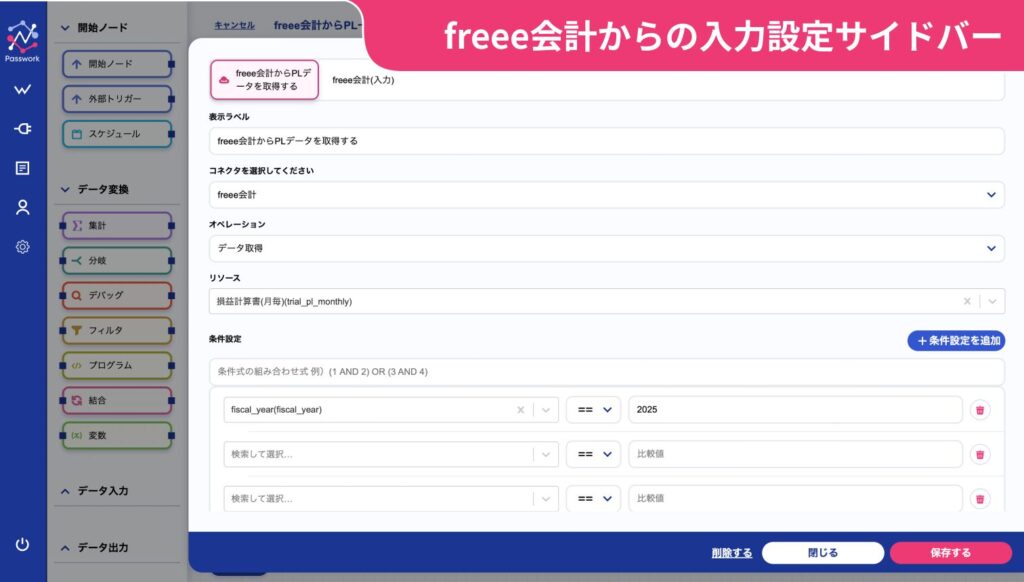The width and height of the screenshot is (1024, 582).
Task: Click the sigma icon on 集計 node
Action: 77,225
